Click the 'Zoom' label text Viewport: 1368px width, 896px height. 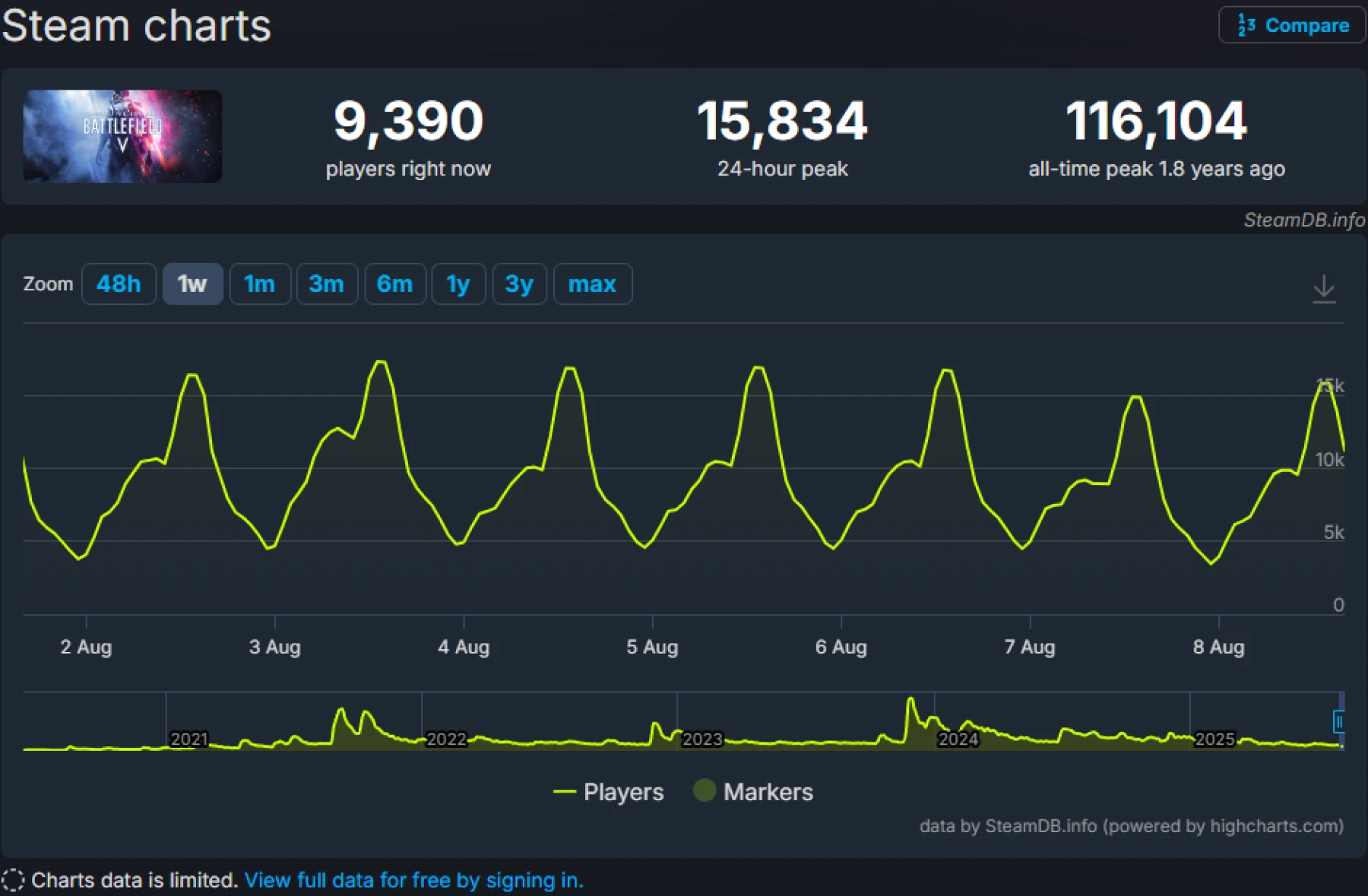pos(48,284)
